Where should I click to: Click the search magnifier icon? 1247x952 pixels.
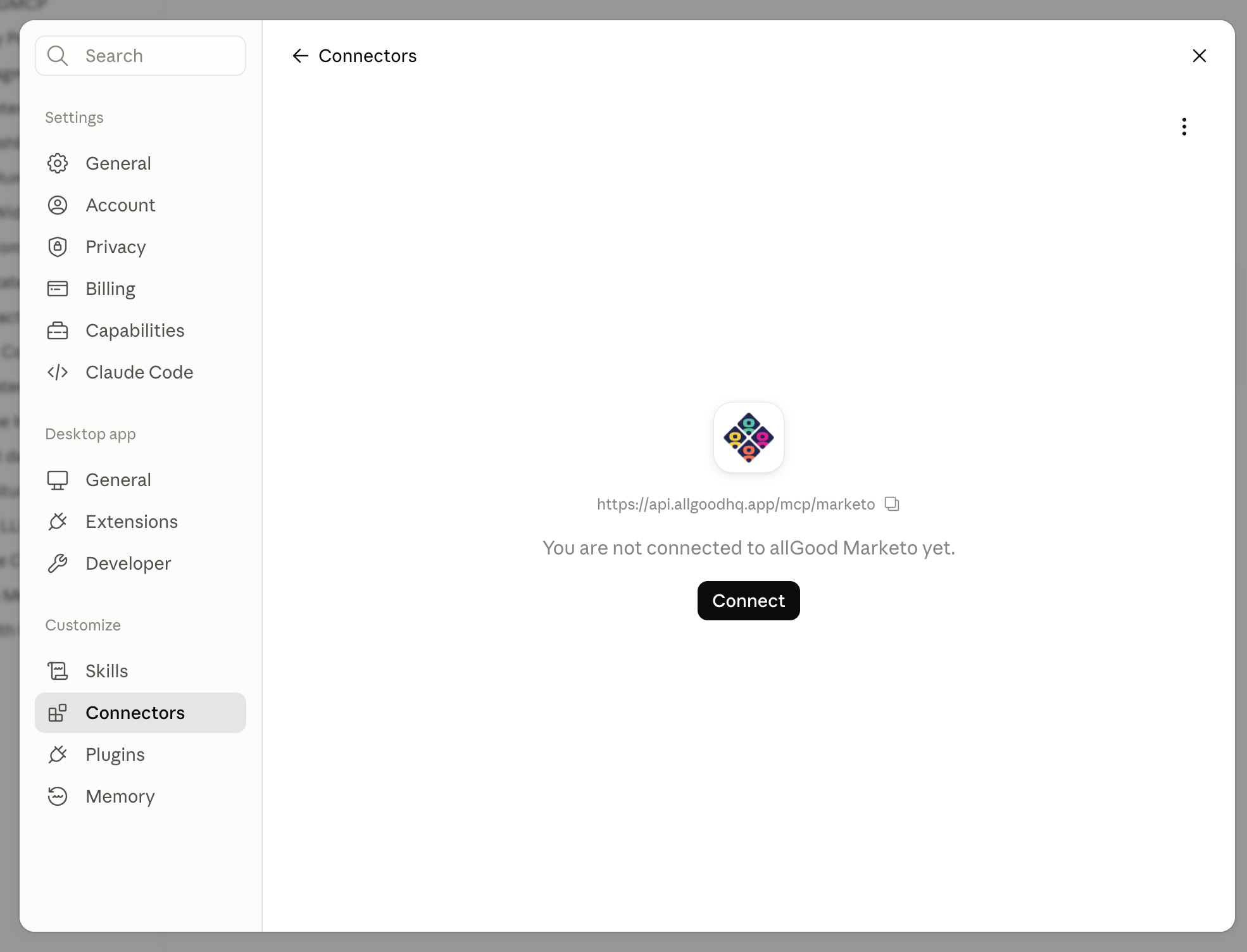point(58,56)
